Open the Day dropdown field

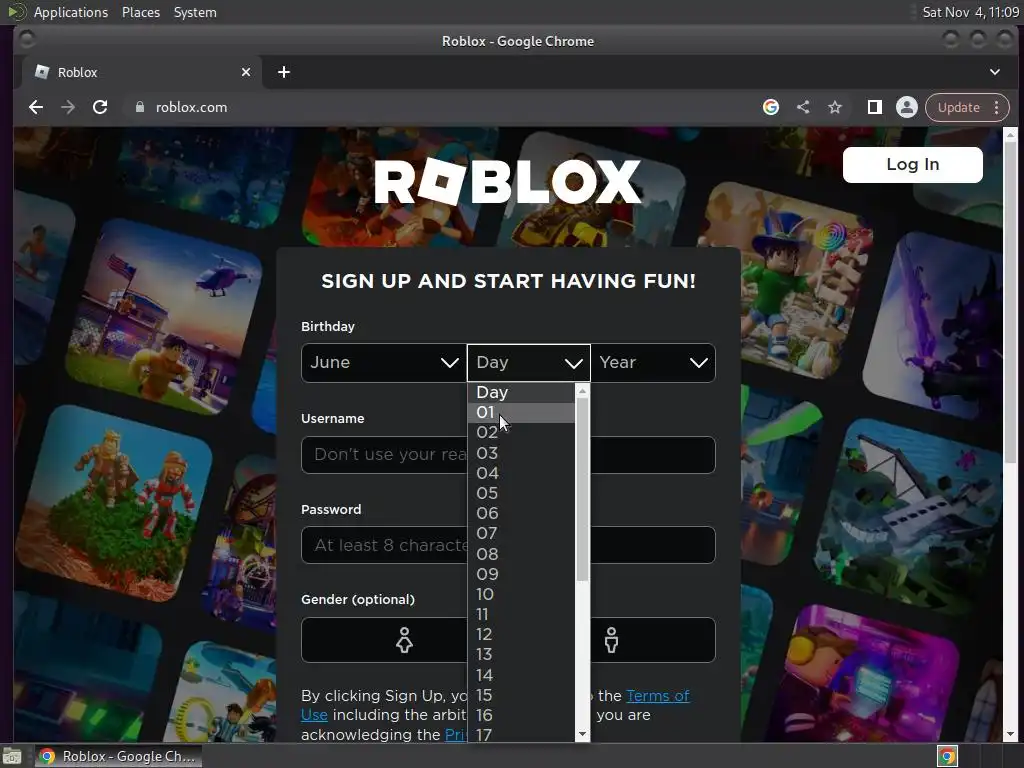point(529,363)
